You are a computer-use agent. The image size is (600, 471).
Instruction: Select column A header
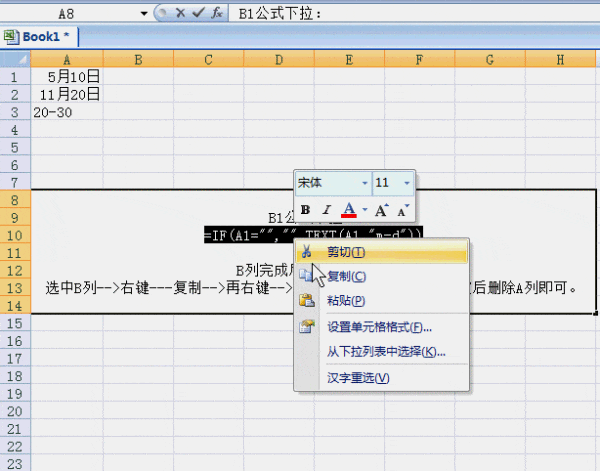tap(67, 60)
